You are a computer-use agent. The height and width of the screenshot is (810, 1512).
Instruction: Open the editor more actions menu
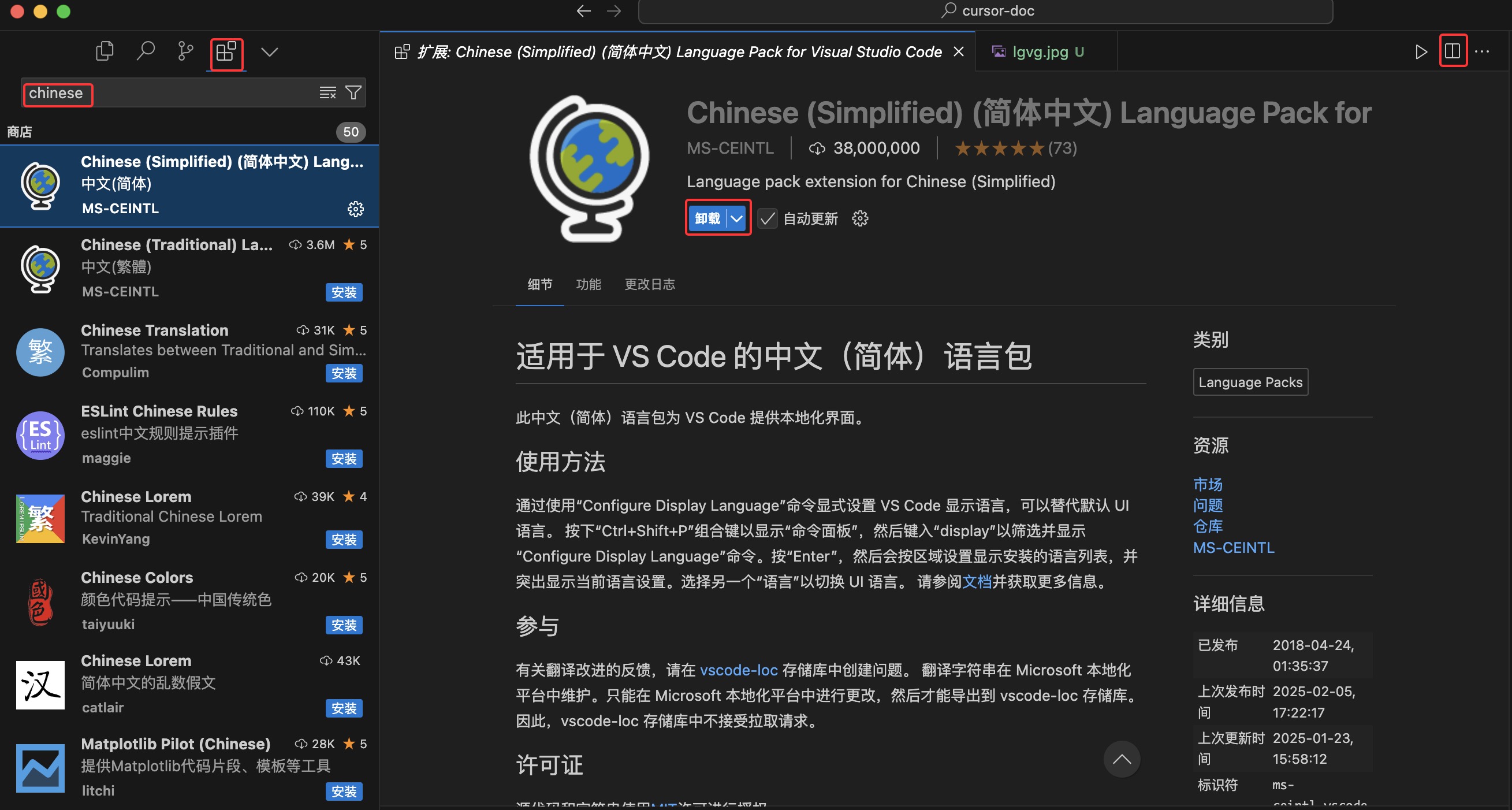[1482, 51]
